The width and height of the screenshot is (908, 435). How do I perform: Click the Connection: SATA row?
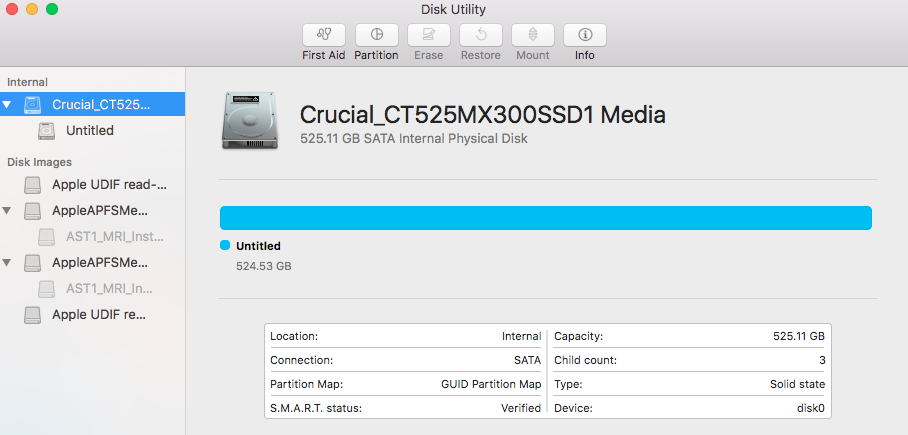pyautogui.click(x=405, y=360)
